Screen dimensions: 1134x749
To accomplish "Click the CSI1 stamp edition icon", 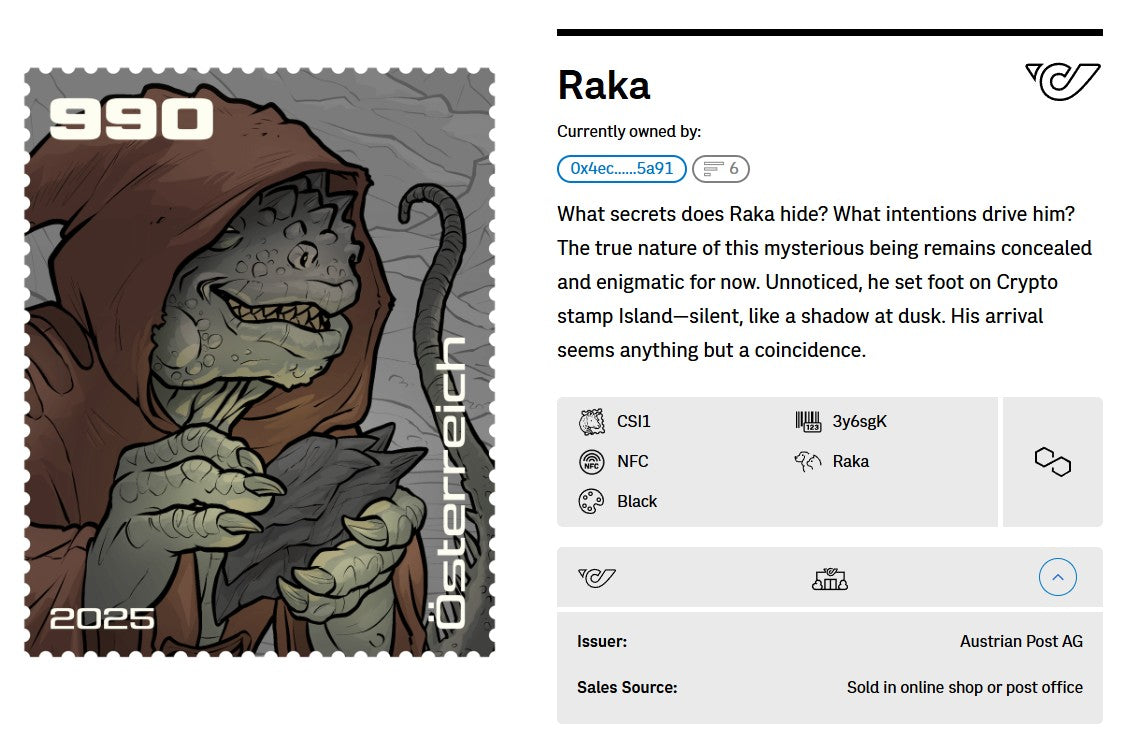I will pyautogui.click(x=593, y=421).
